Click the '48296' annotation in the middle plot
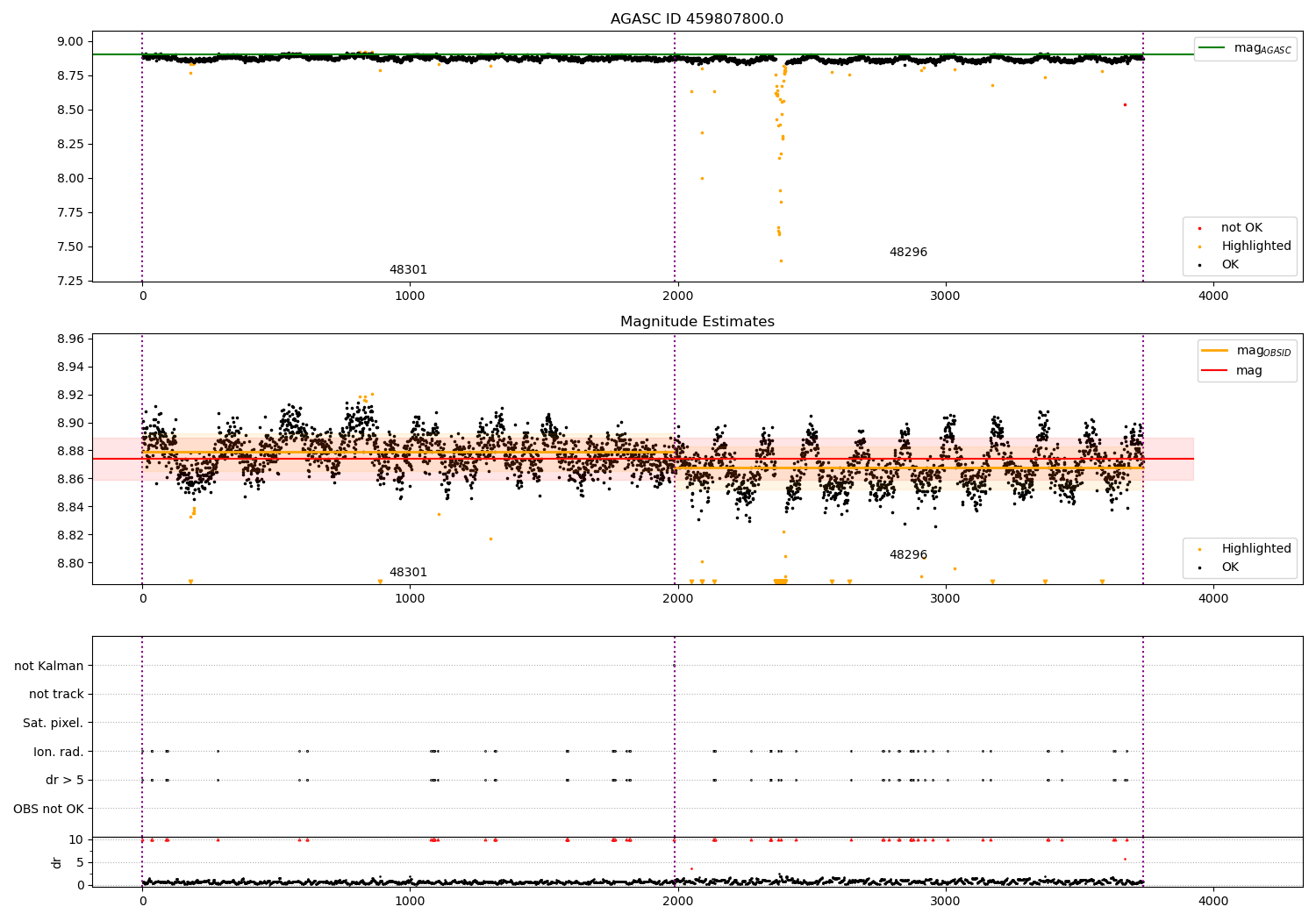 pos(908,554)
